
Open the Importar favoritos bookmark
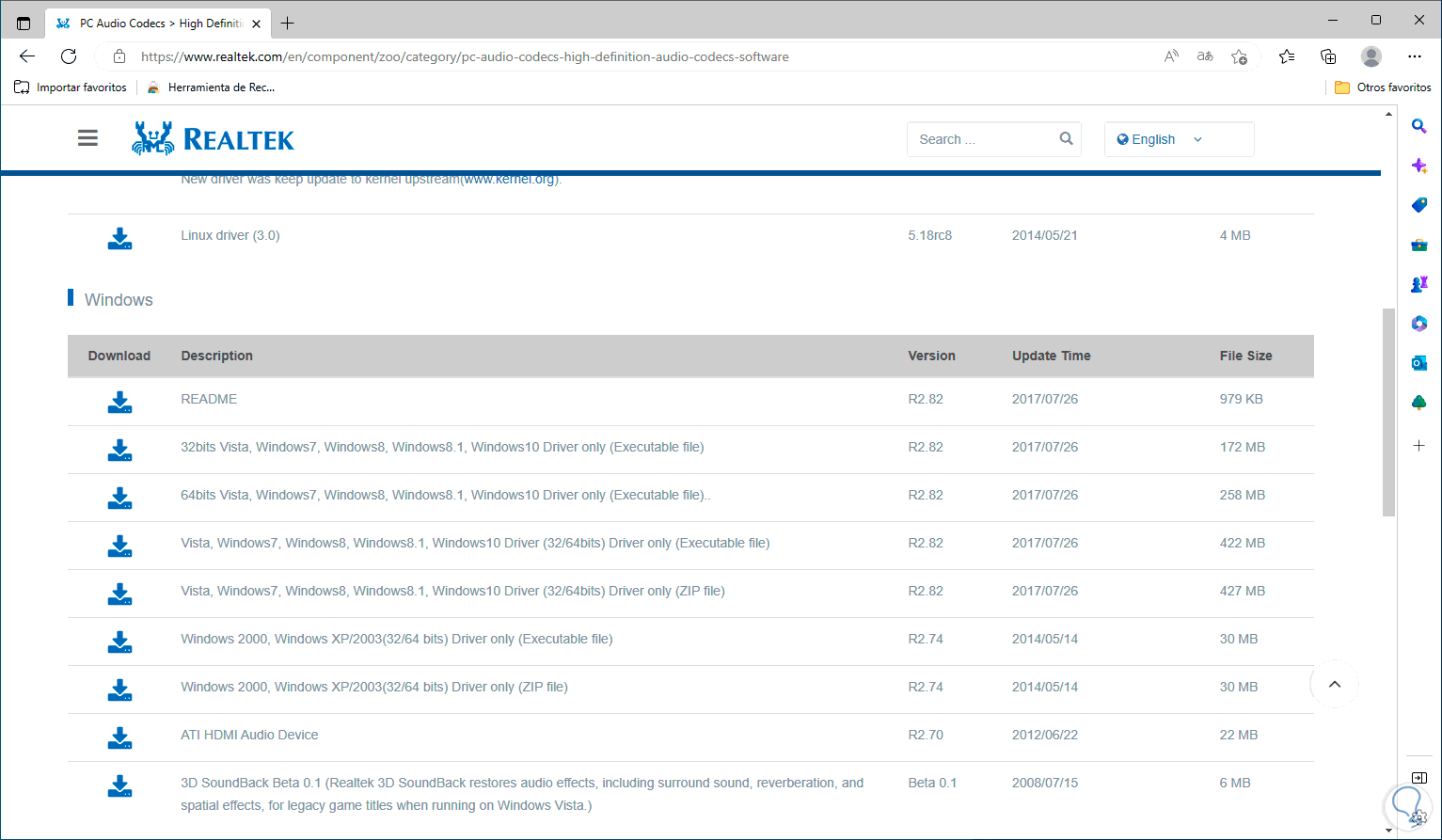click(71, 87)
